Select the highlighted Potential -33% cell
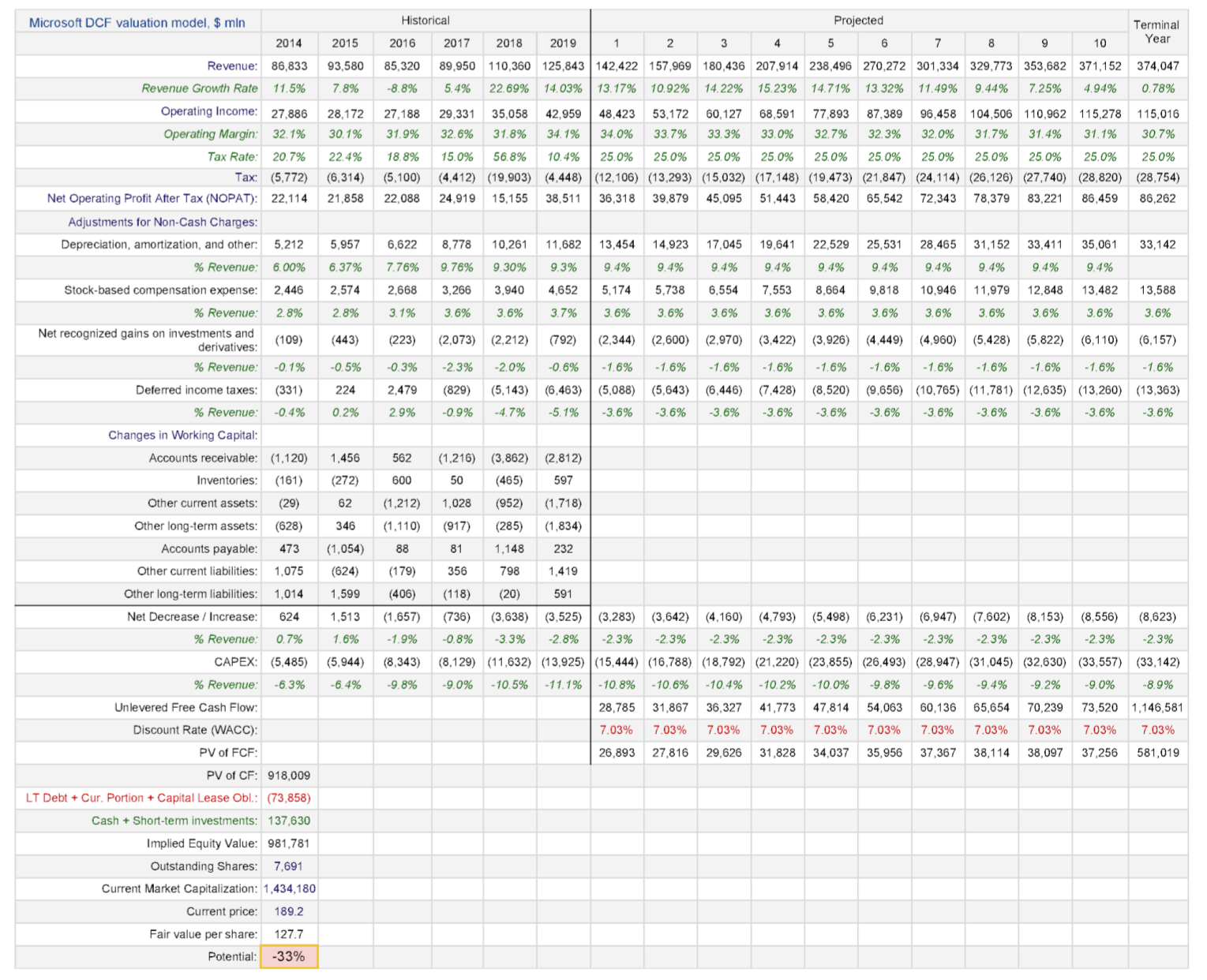Viewport: 1207px width, 980px height. coord(289,956)
